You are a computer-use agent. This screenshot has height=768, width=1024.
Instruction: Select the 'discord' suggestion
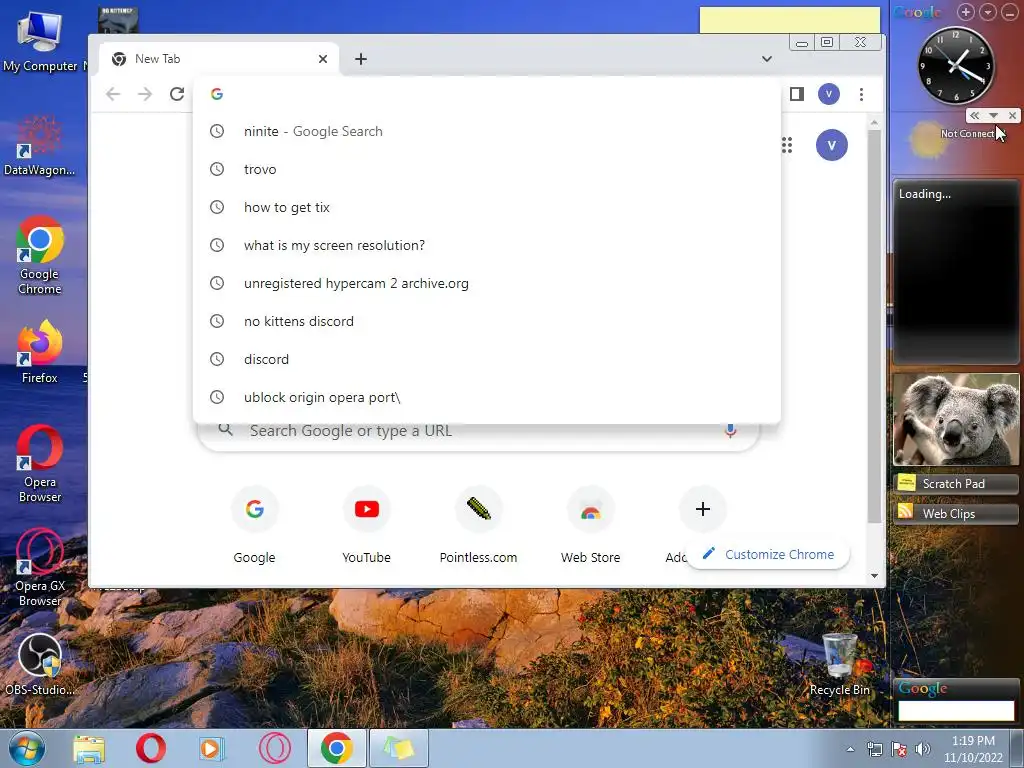click(x=487, y=359)
